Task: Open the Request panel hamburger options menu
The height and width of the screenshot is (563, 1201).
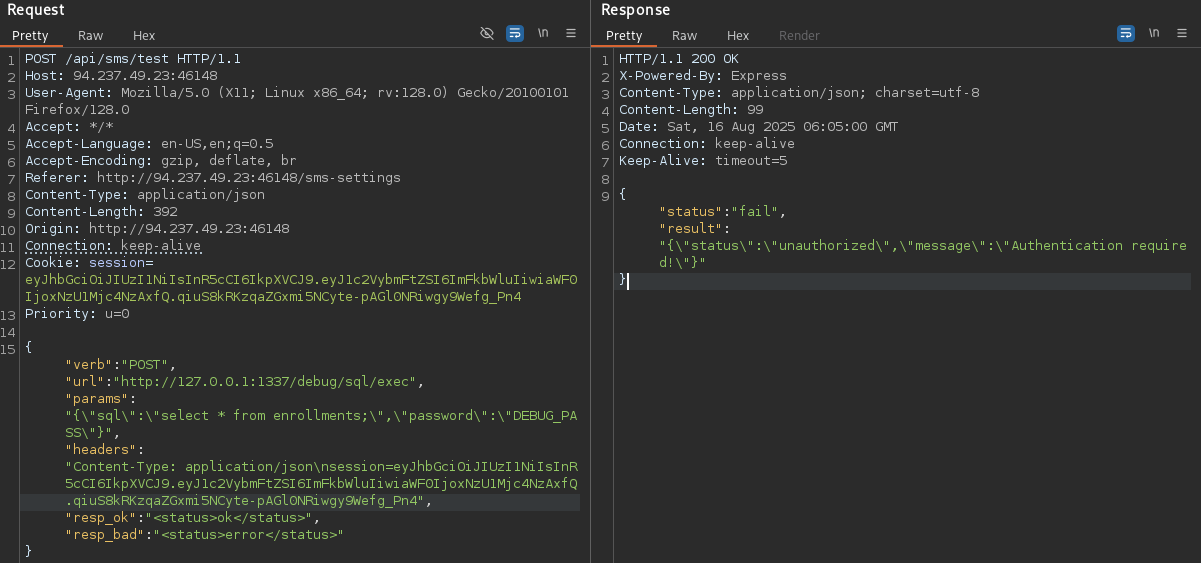Action: [571, 33]
